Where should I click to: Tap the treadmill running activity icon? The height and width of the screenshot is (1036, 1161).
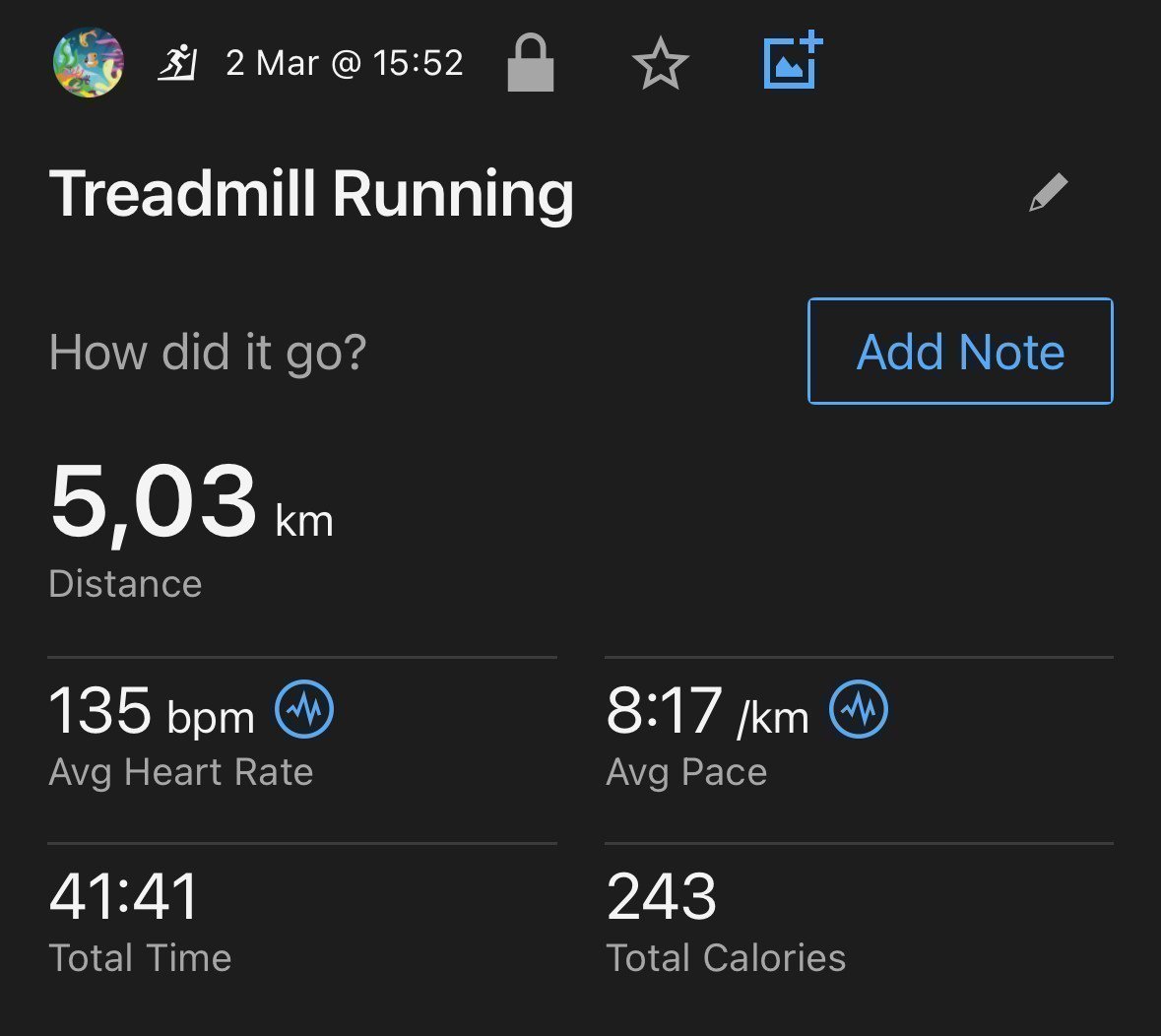pos(177,63)
